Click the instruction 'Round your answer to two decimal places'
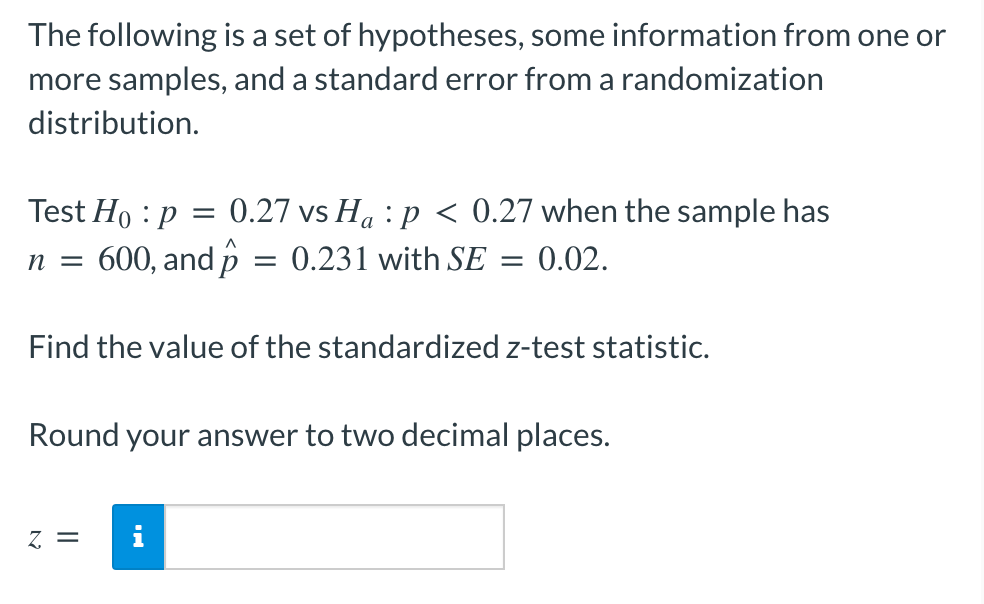 coord(318,435)
